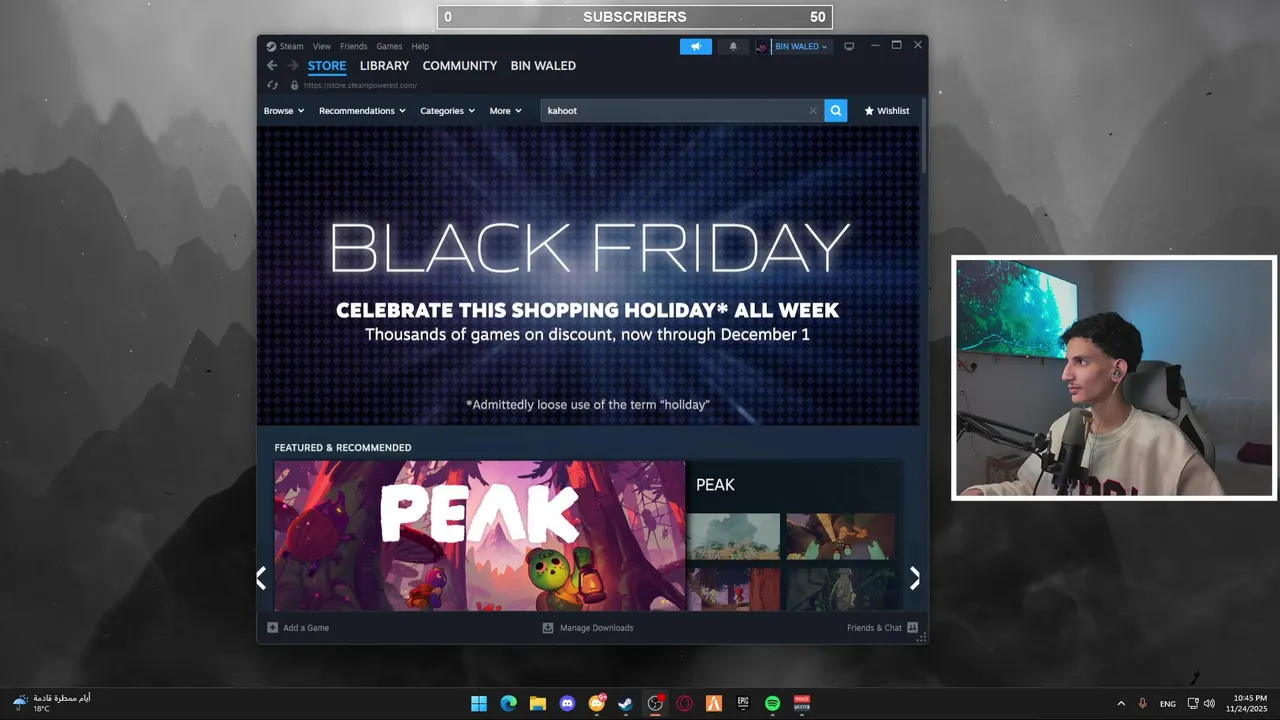
Task: Open the BIN WALED profile tab
Action: 543,66
